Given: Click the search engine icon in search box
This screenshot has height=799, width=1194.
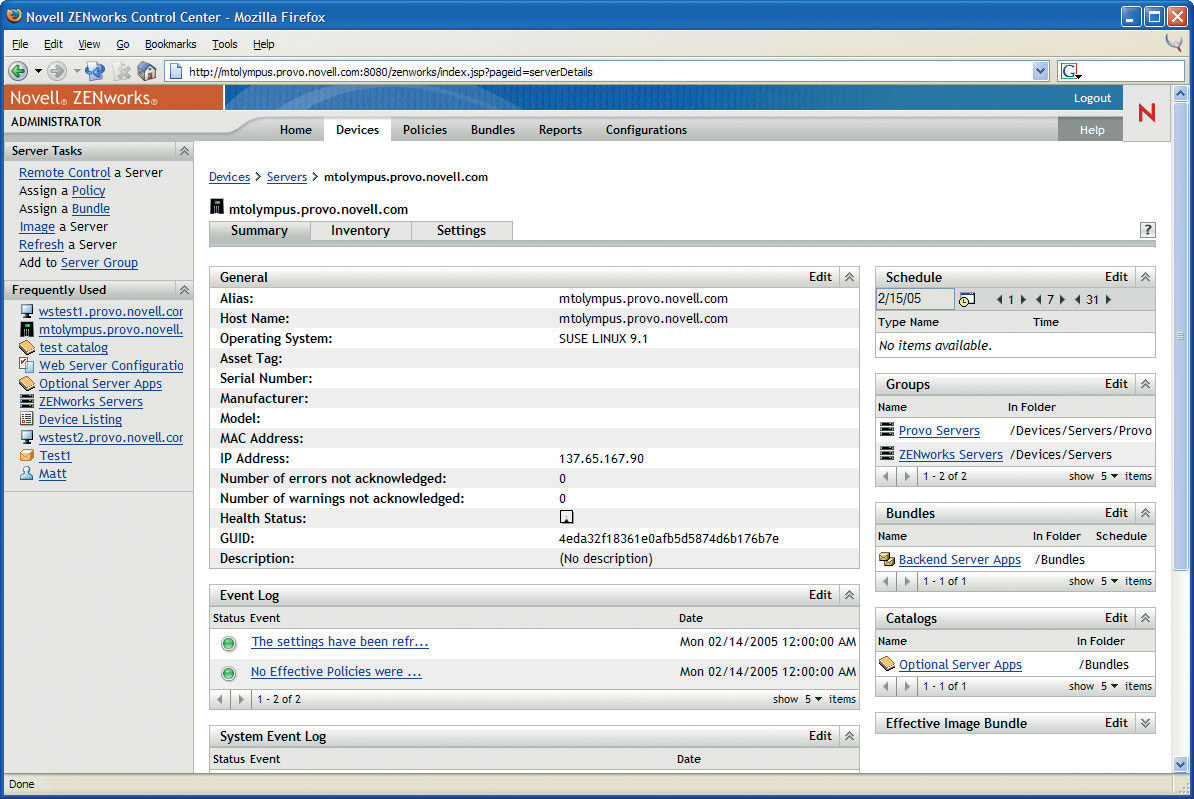Looking at the screenshot, I should (x=1071, y=72).
